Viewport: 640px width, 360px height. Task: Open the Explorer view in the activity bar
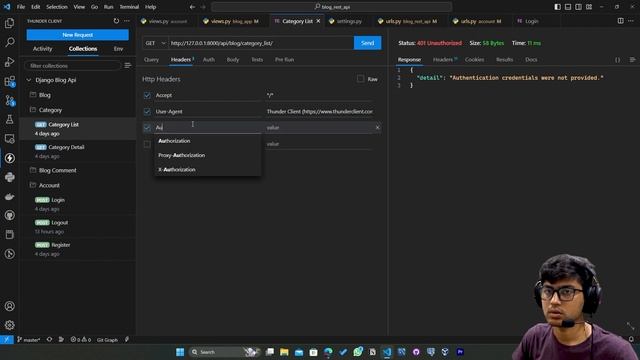point(9,23)
